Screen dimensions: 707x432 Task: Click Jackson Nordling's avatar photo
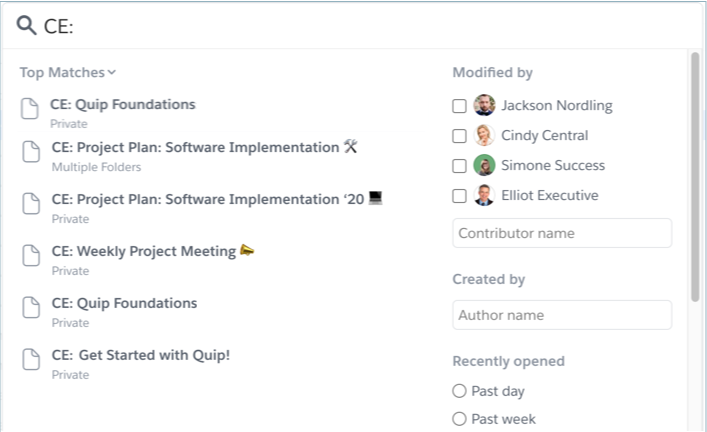click(484, 106)
